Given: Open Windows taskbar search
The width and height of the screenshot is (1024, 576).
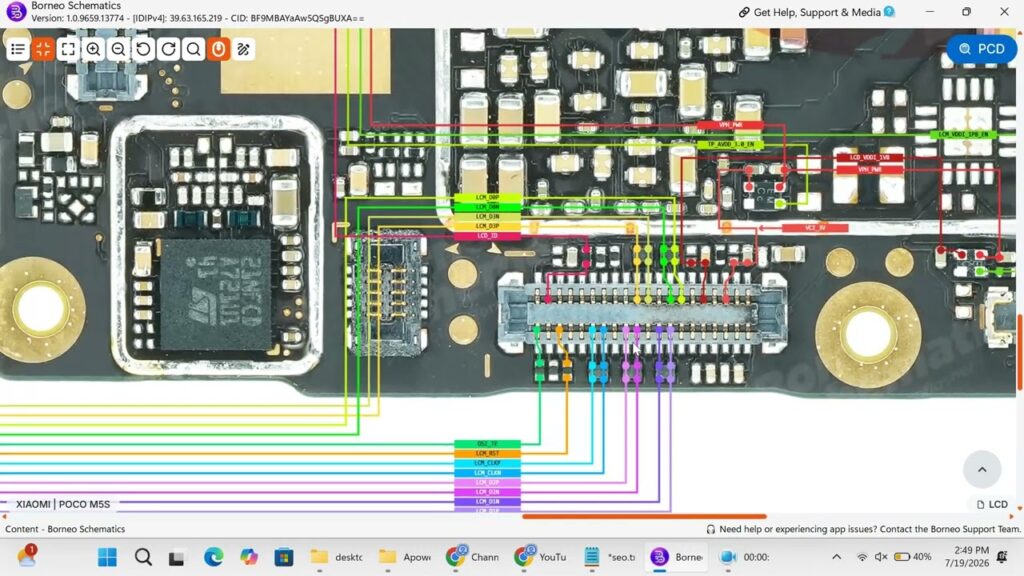Looking at the screenshot, I should (x=143, y=557).
